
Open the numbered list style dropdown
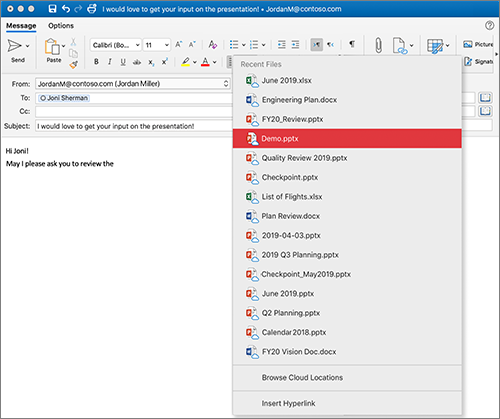[x=263, y=45]
